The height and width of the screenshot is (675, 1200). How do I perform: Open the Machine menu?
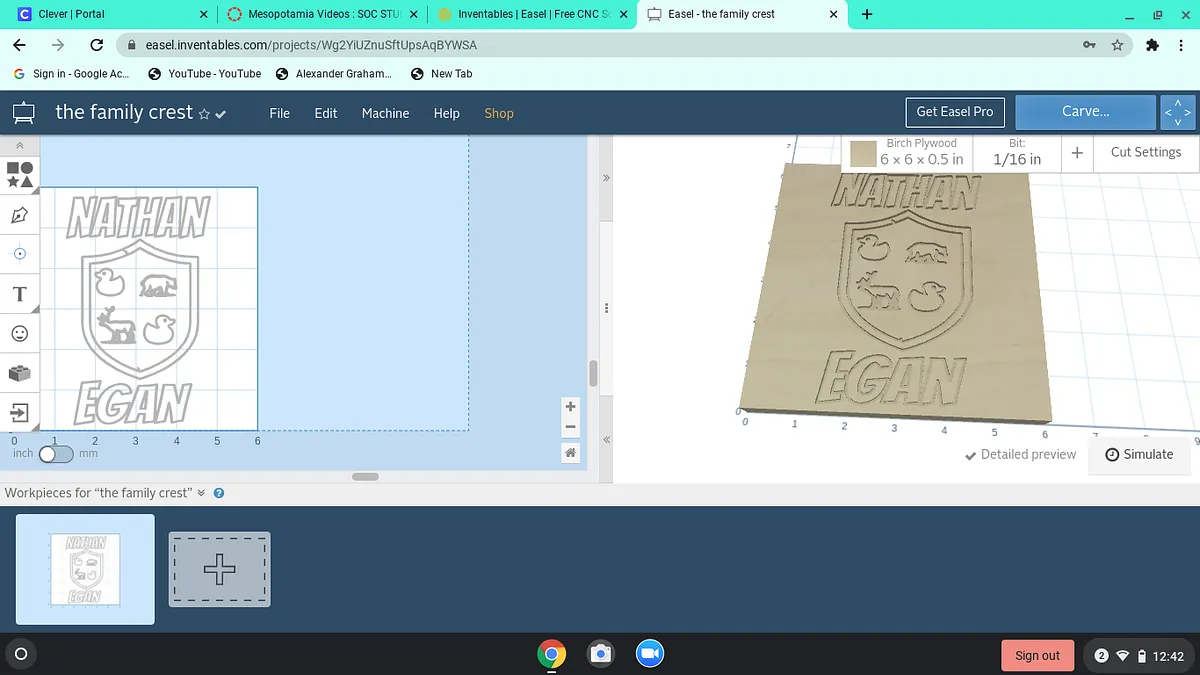coord(385,113)
